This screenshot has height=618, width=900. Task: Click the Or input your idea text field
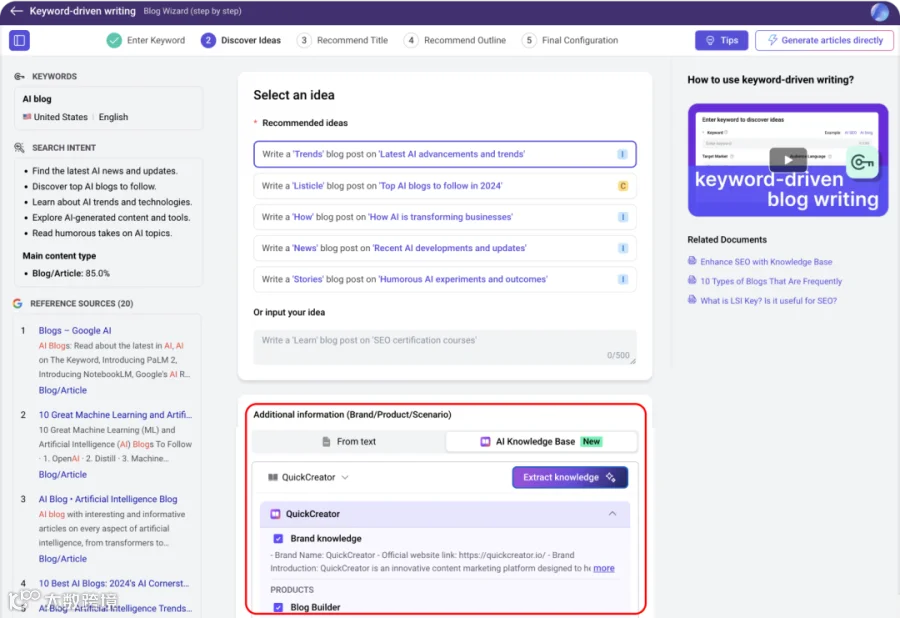click(x=444, y=347)
